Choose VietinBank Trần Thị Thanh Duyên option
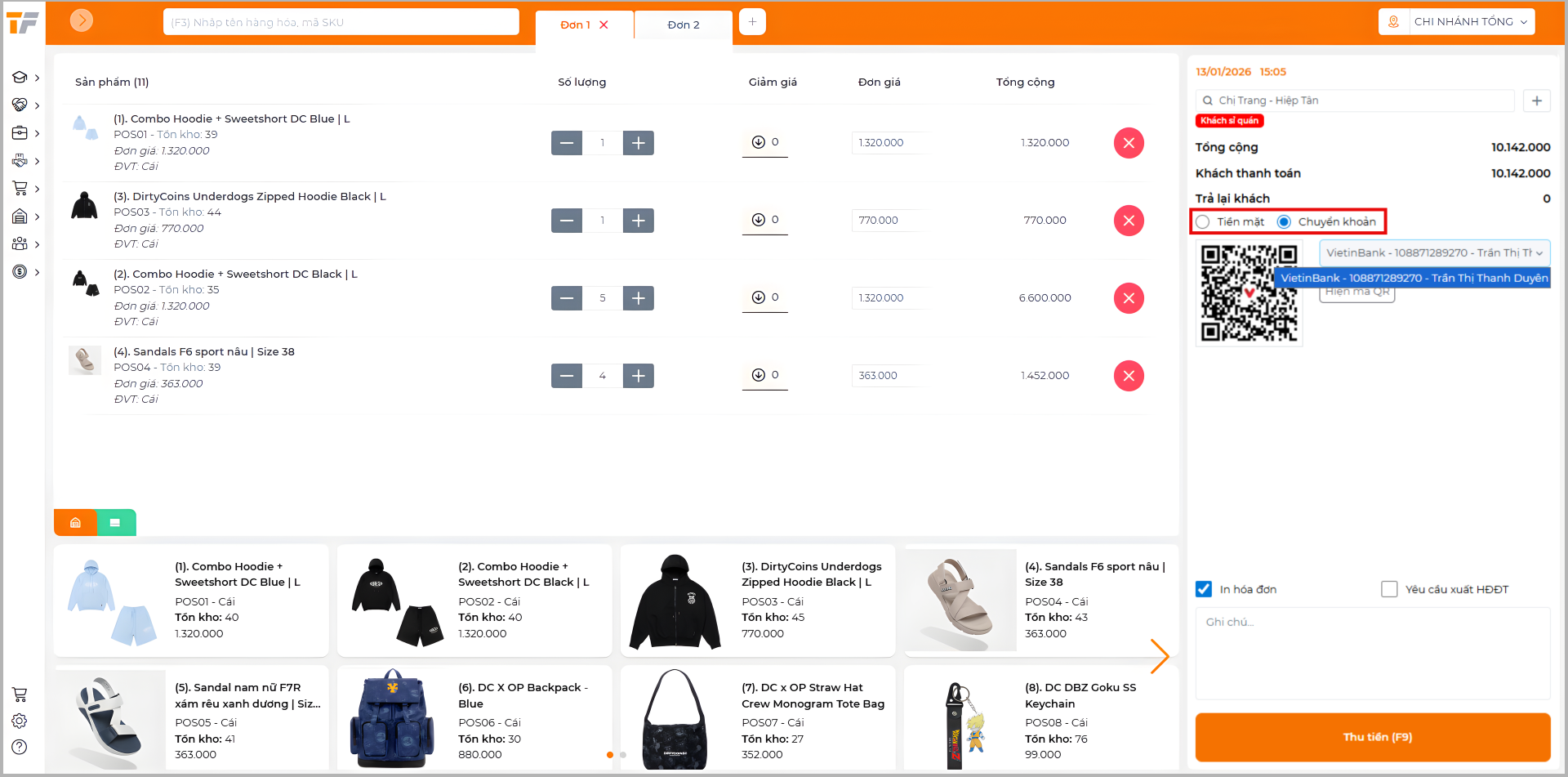 coord(1413,279)
